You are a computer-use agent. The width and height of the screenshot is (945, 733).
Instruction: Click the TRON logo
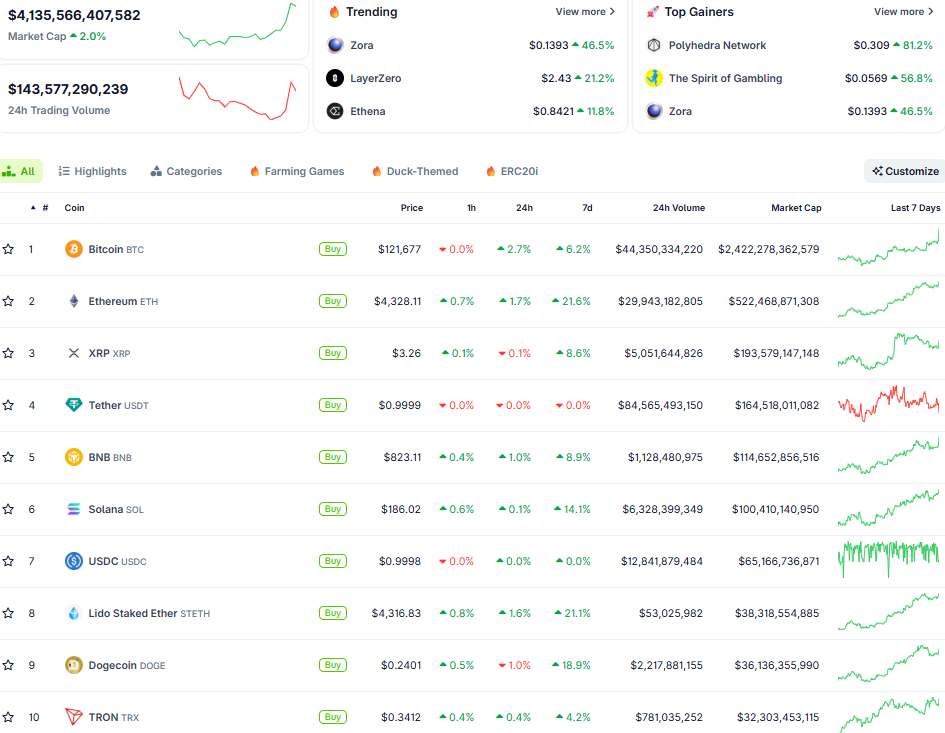tap(74, 717)
